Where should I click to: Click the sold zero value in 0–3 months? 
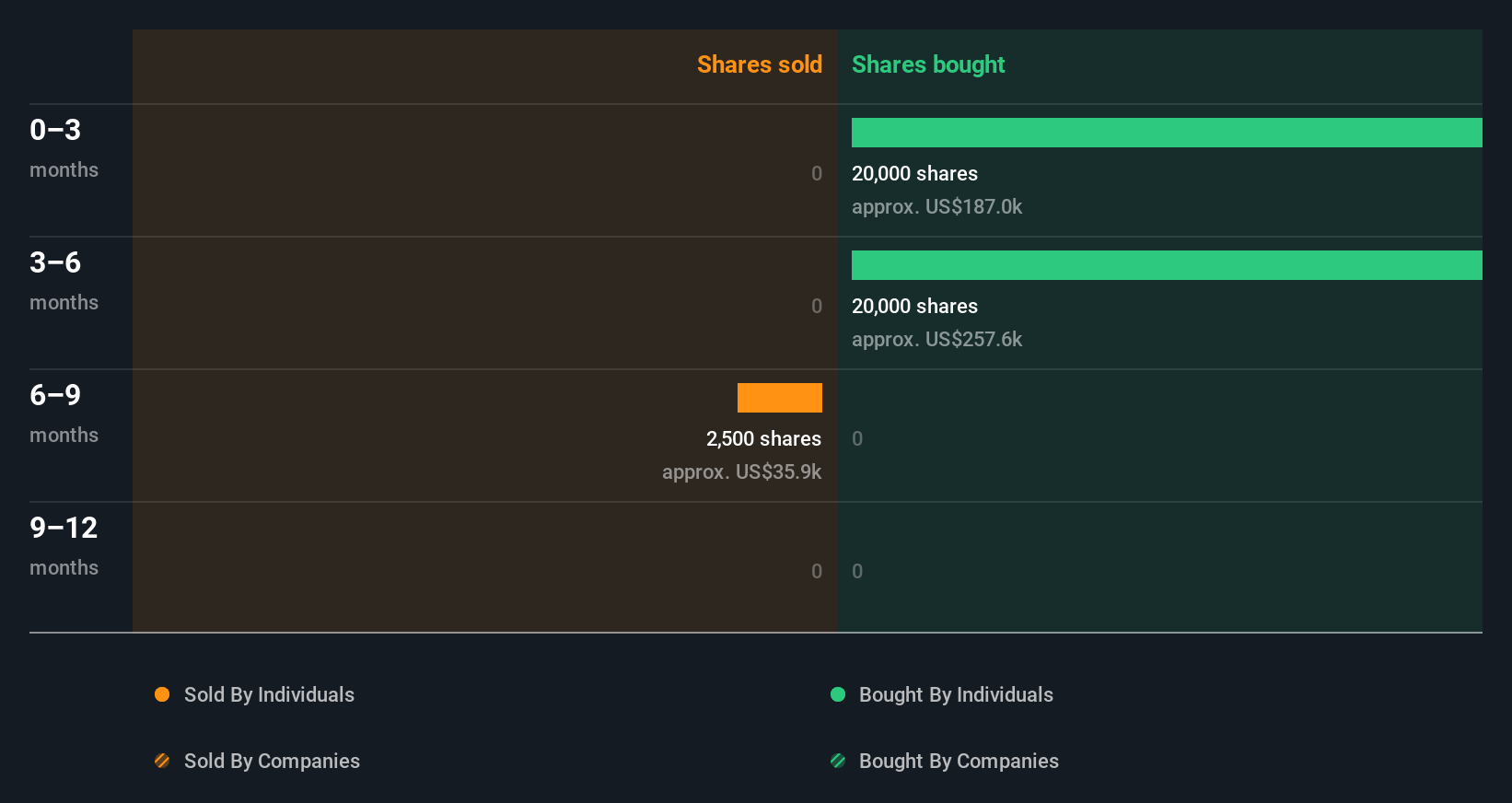point(817,173)
